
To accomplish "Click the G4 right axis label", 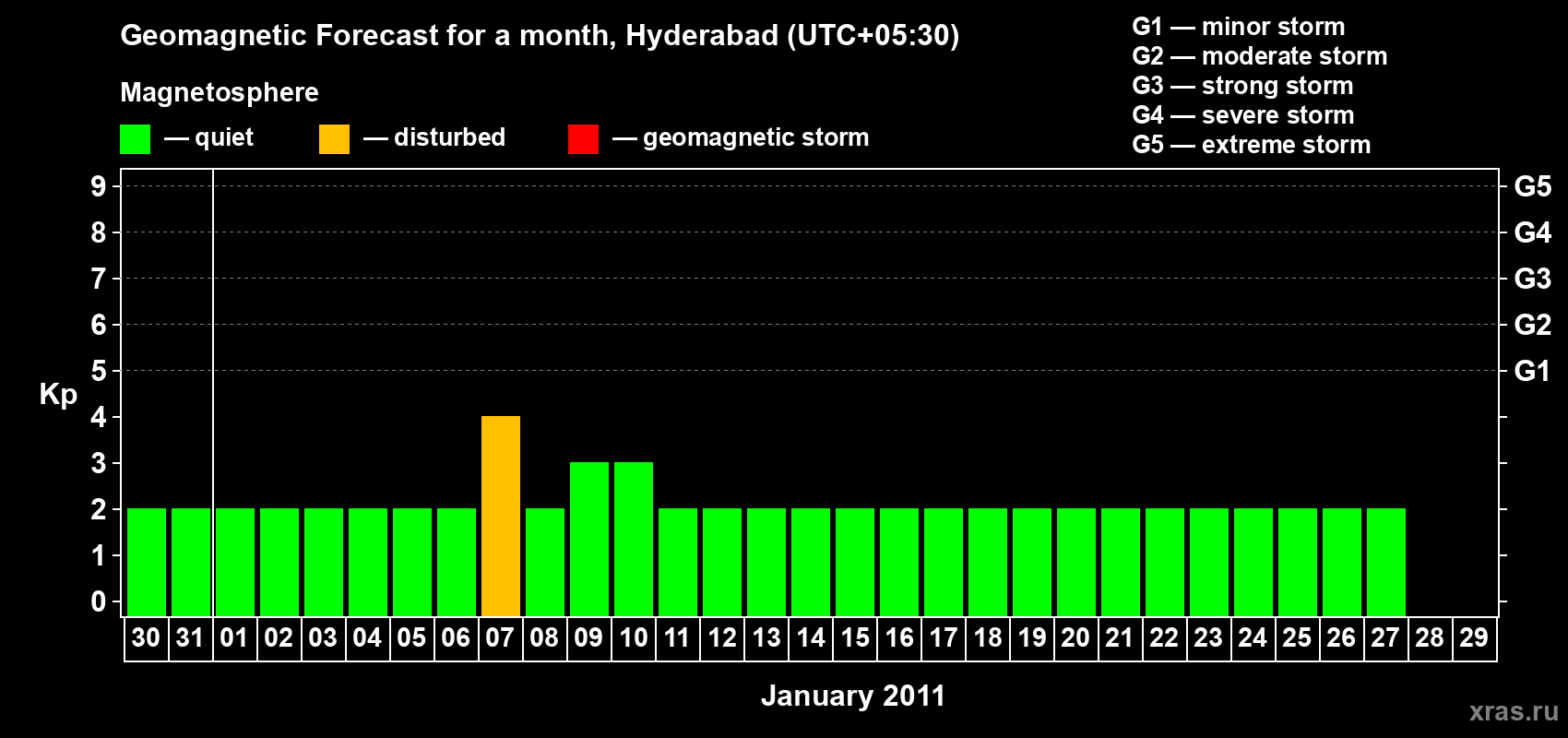I will tap(1533, 232).
